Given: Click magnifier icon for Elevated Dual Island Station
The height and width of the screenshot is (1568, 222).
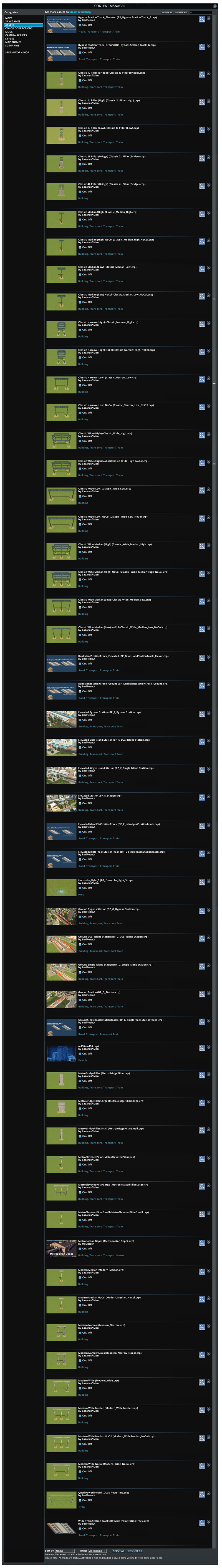Looking at the screenshot, I should (x=202, y=741).
